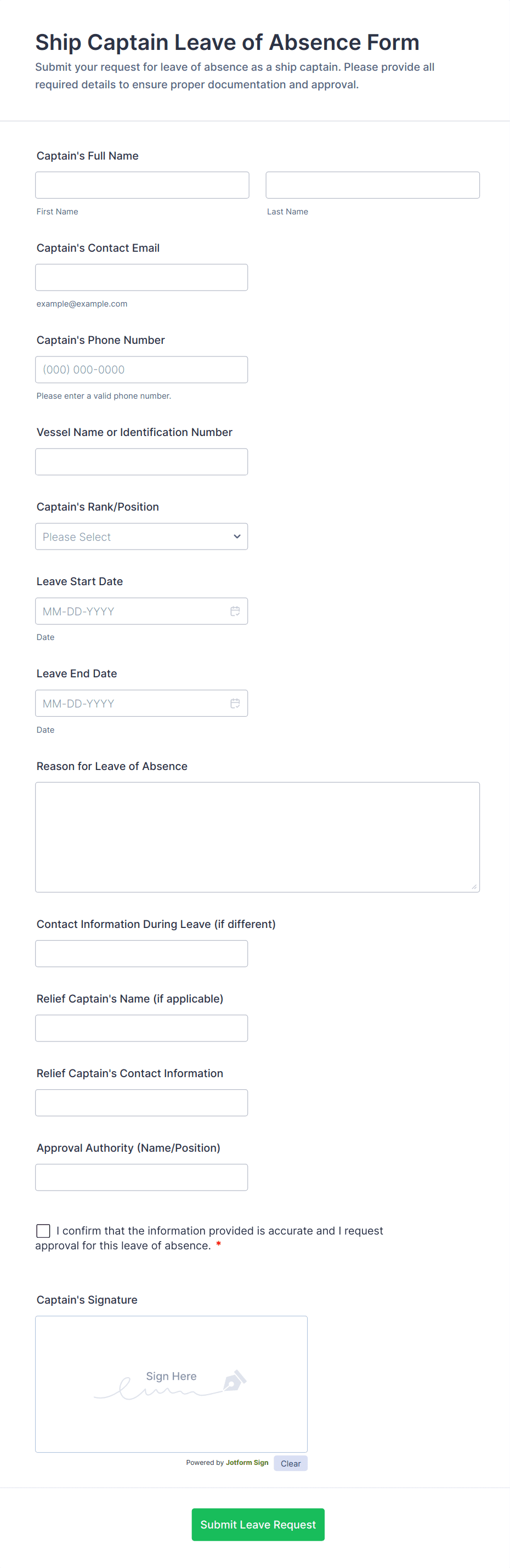This screenshot has height=1568, width=510.
Task: Select the Vessel Name or Identification Number field
Action: click(x=141, y=462)
